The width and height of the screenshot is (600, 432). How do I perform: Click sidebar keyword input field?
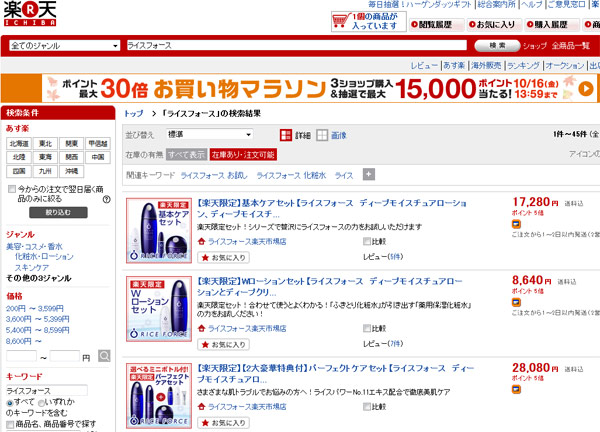click(x=47, y=391)
